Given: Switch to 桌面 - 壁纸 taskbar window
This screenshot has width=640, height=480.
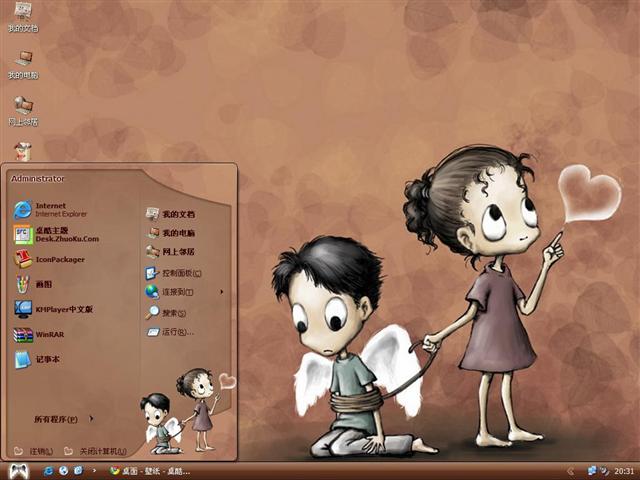Looking at the screenshot, I should pos(149,471).
